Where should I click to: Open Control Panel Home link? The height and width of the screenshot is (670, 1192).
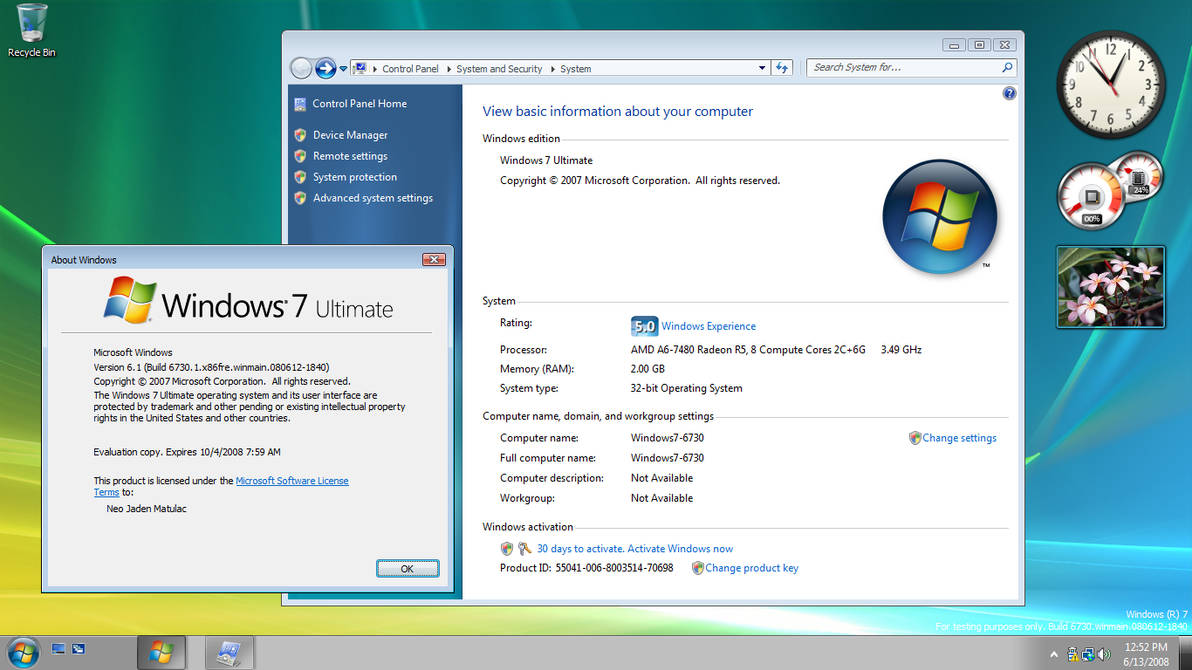click(359, 103)
